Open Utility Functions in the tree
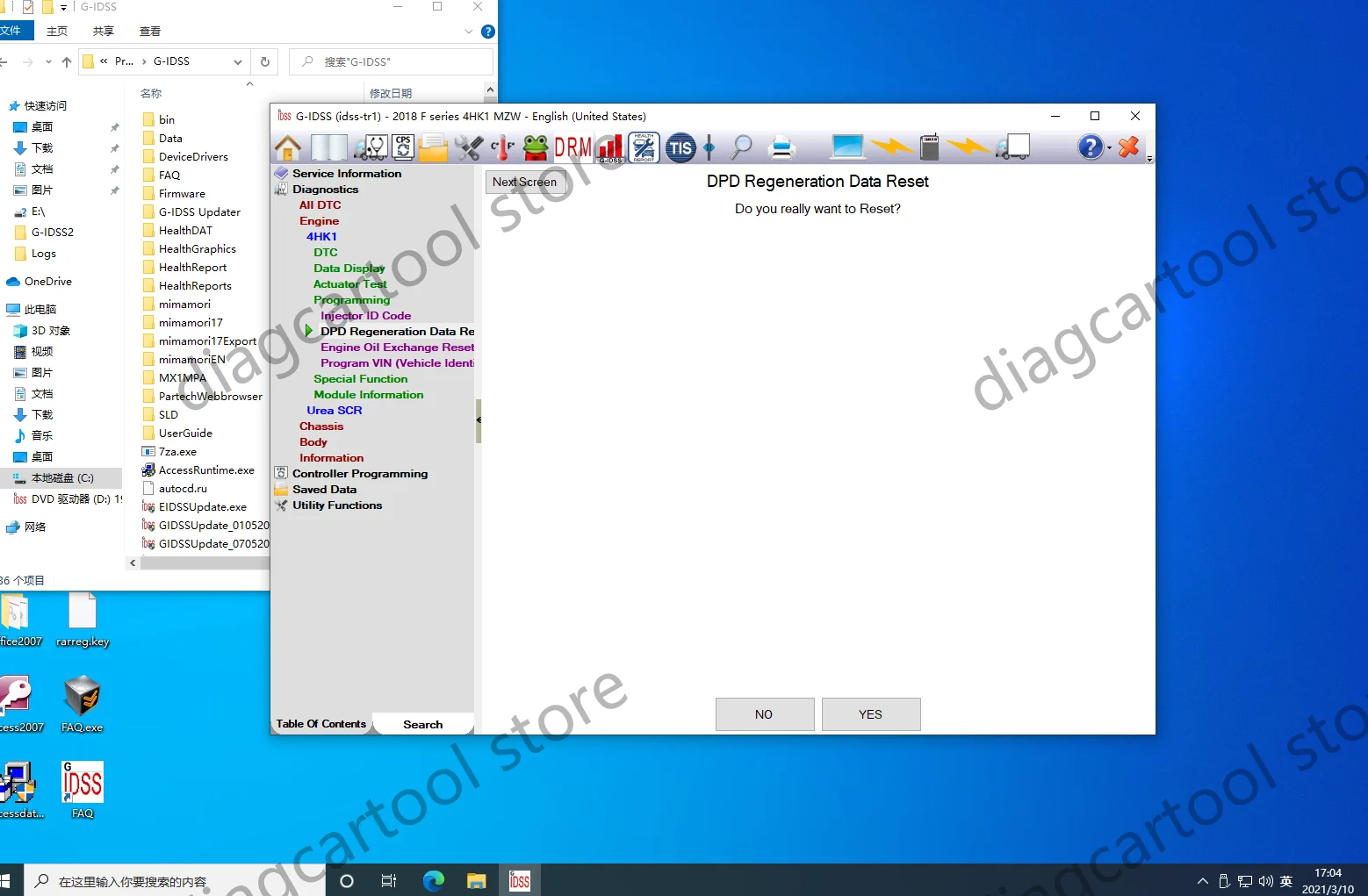This screenshot has width=1368, height=896. (x=337, y=505)
